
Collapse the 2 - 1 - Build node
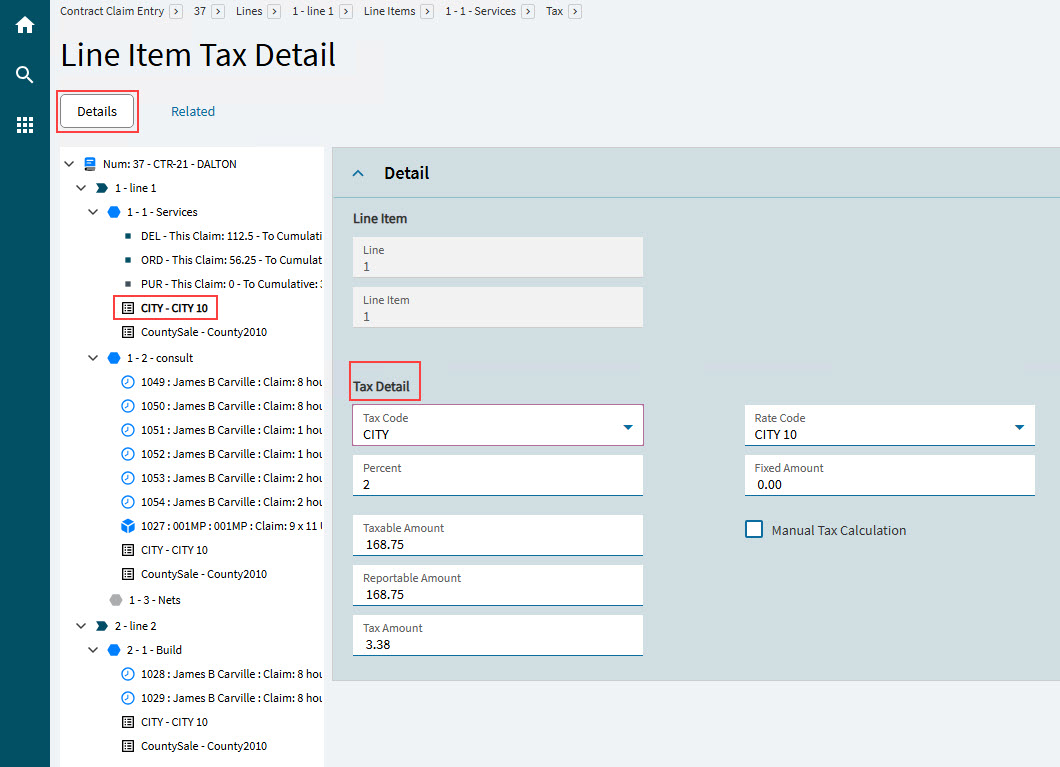(93, 649)
